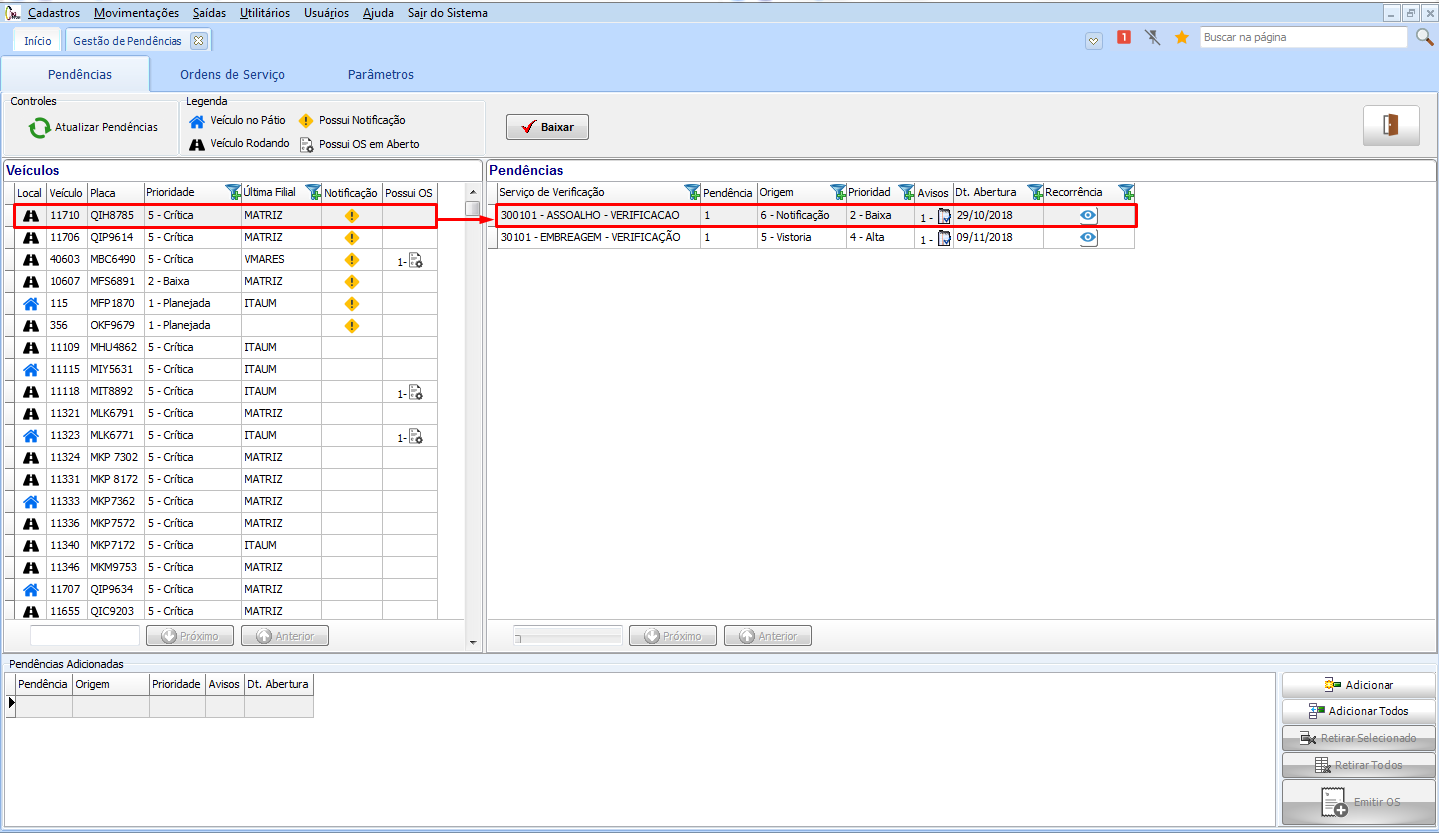Click the home icon for vehicle 115
This screenshot has height=833, width=1439.
(x=31, y=303)
